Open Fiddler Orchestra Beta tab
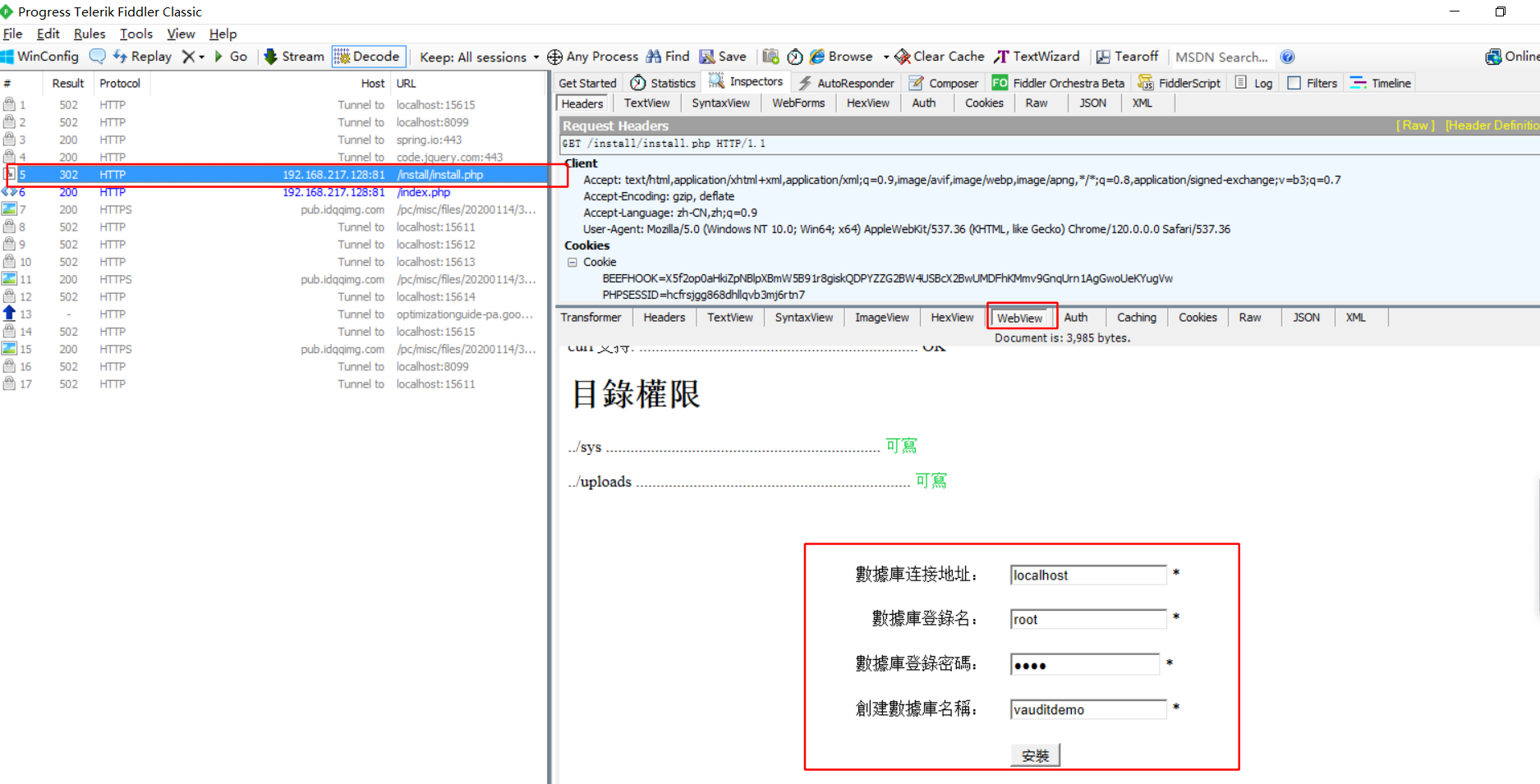The height and width of the screenshot is (784, 1540). pos(1058,83)
